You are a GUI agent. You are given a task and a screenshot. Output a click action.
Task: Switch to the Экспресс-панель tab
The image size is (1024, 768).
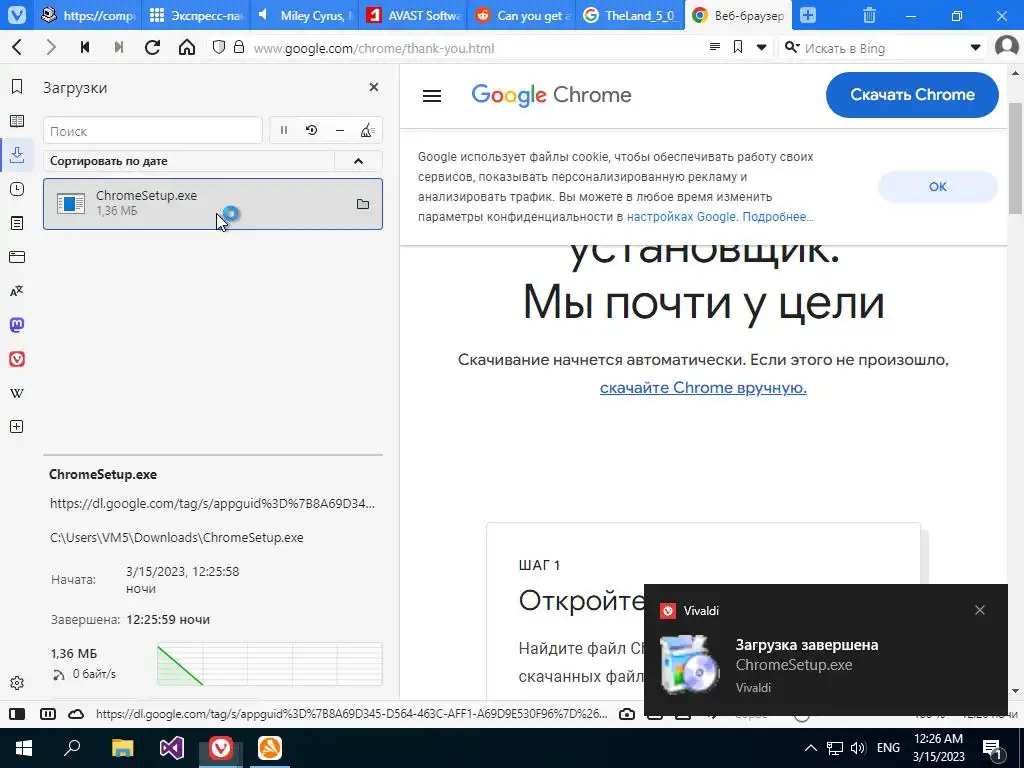[195, 15]
